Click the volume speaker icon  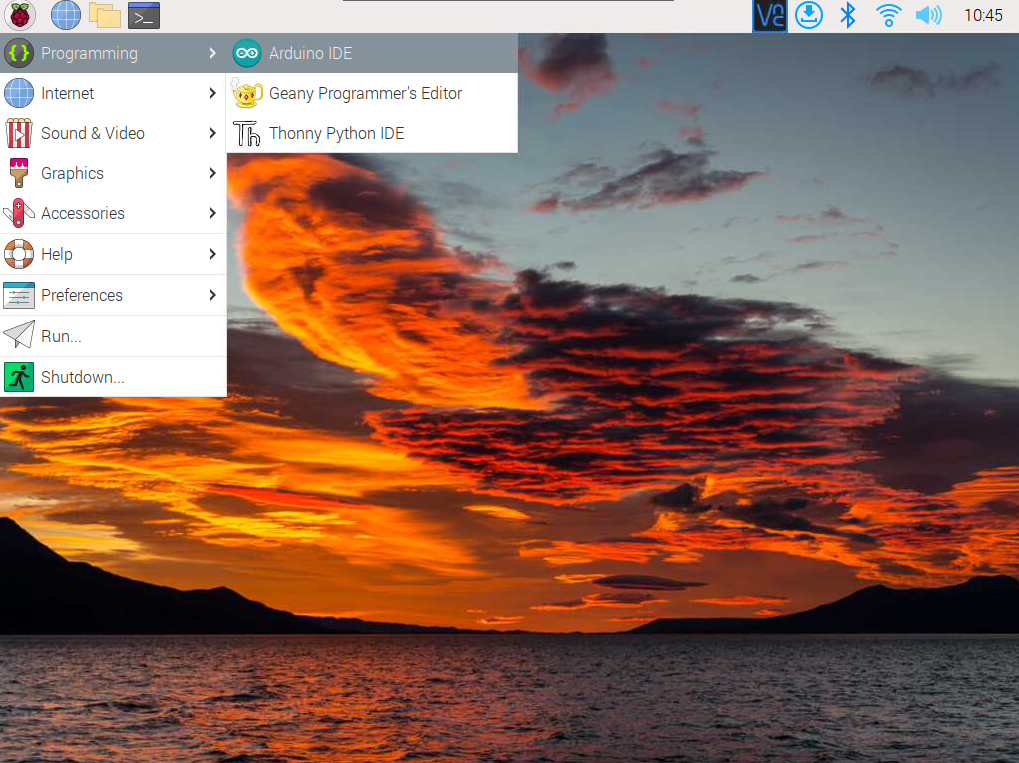928,15
